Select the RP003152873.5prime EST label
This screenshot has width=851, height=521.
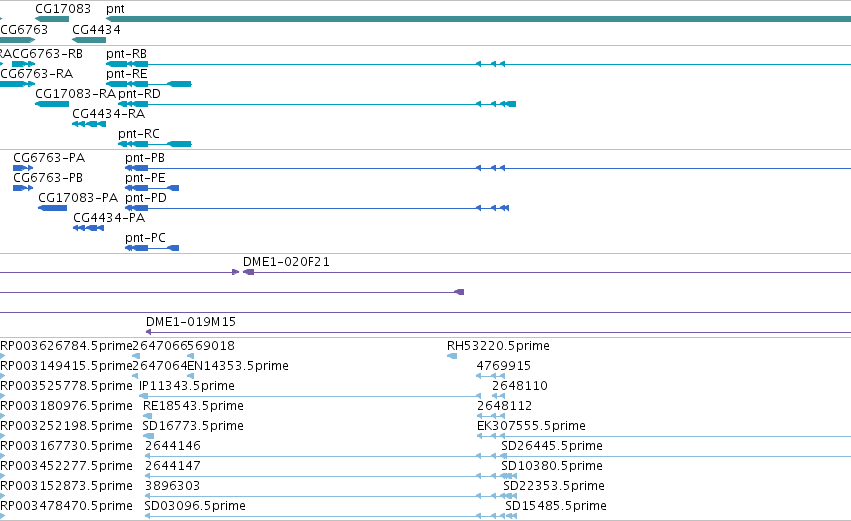pyautogui.click(x=66, y=486)
